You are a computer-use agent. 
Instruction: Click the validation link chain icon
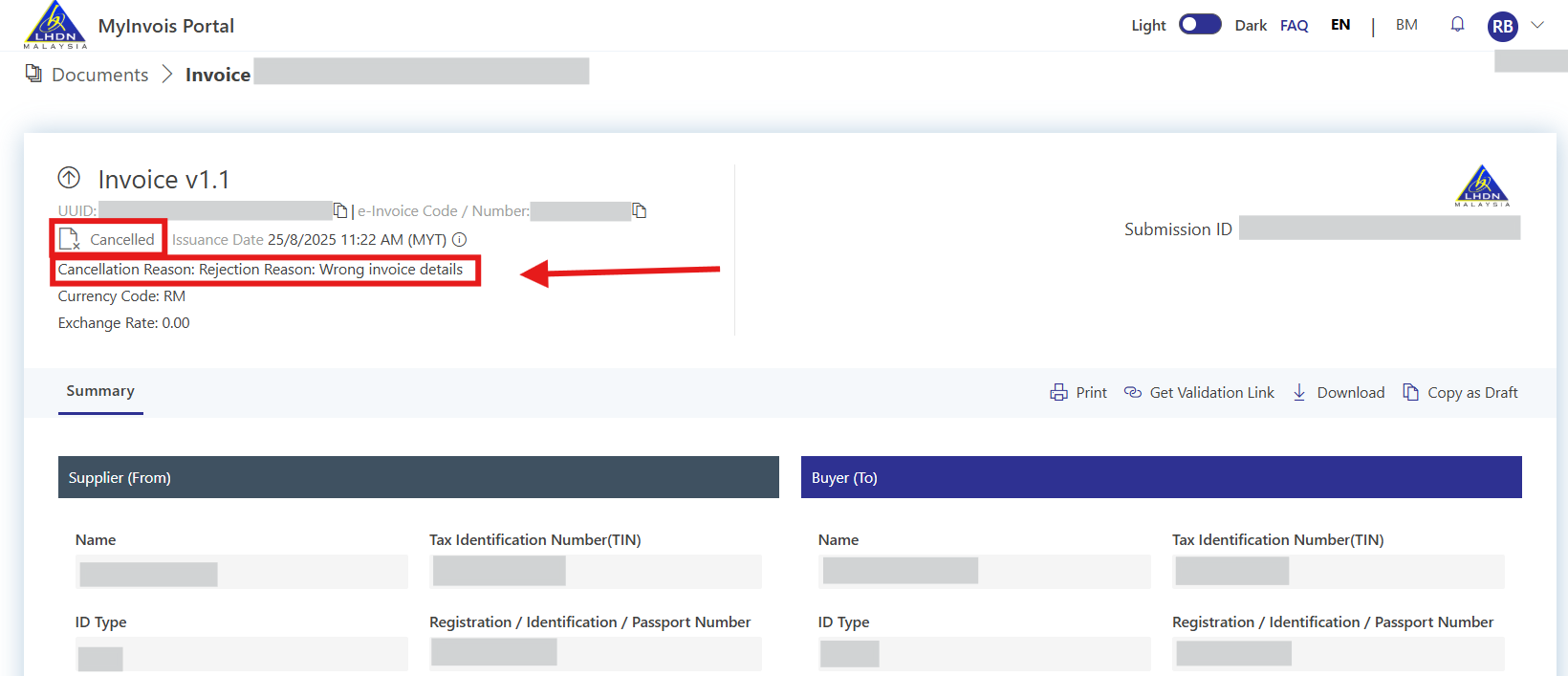pos(1133,392)
